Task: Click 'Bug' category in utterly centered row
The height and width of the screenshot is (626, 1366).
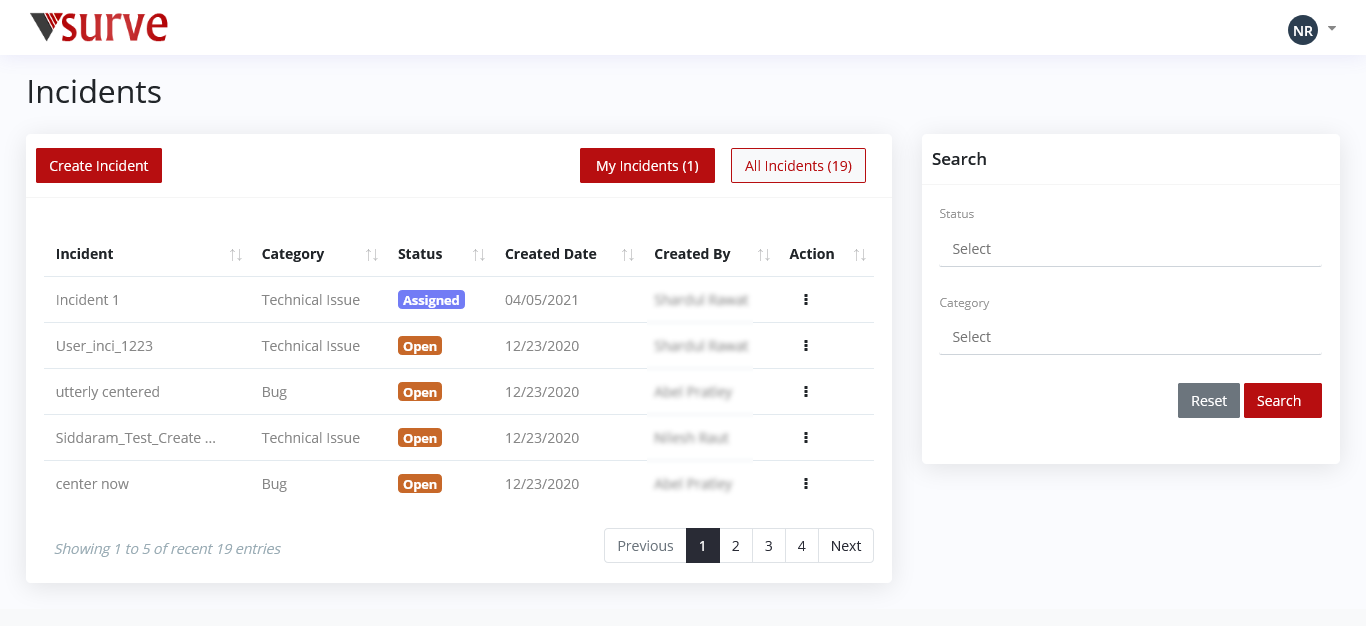Action: click(x=274, y=392)
